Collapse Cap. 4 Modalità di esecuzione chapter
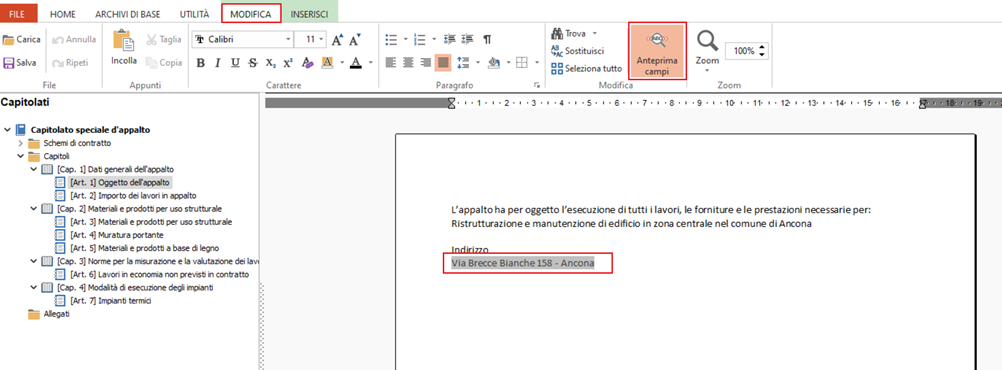Image resolution: width=1002 pixels, height=370 pixels. (34, 288)
